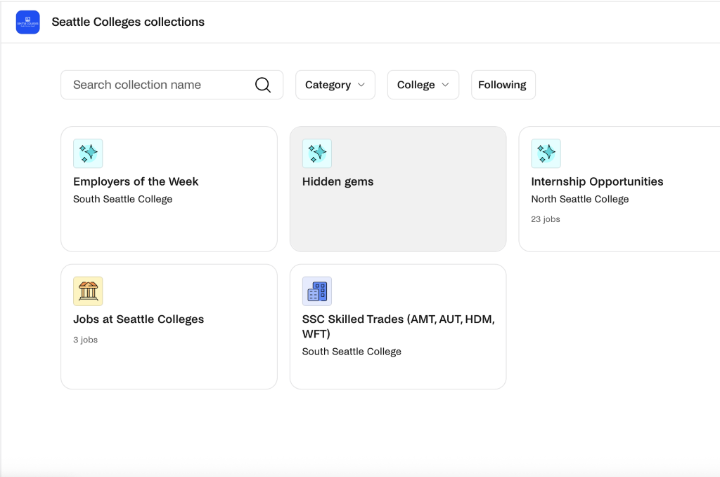The width and height of the screenshot is (720, 477).
Task: Click South Seattle College under SSC Skilled Trades
Action: [352, 351]
